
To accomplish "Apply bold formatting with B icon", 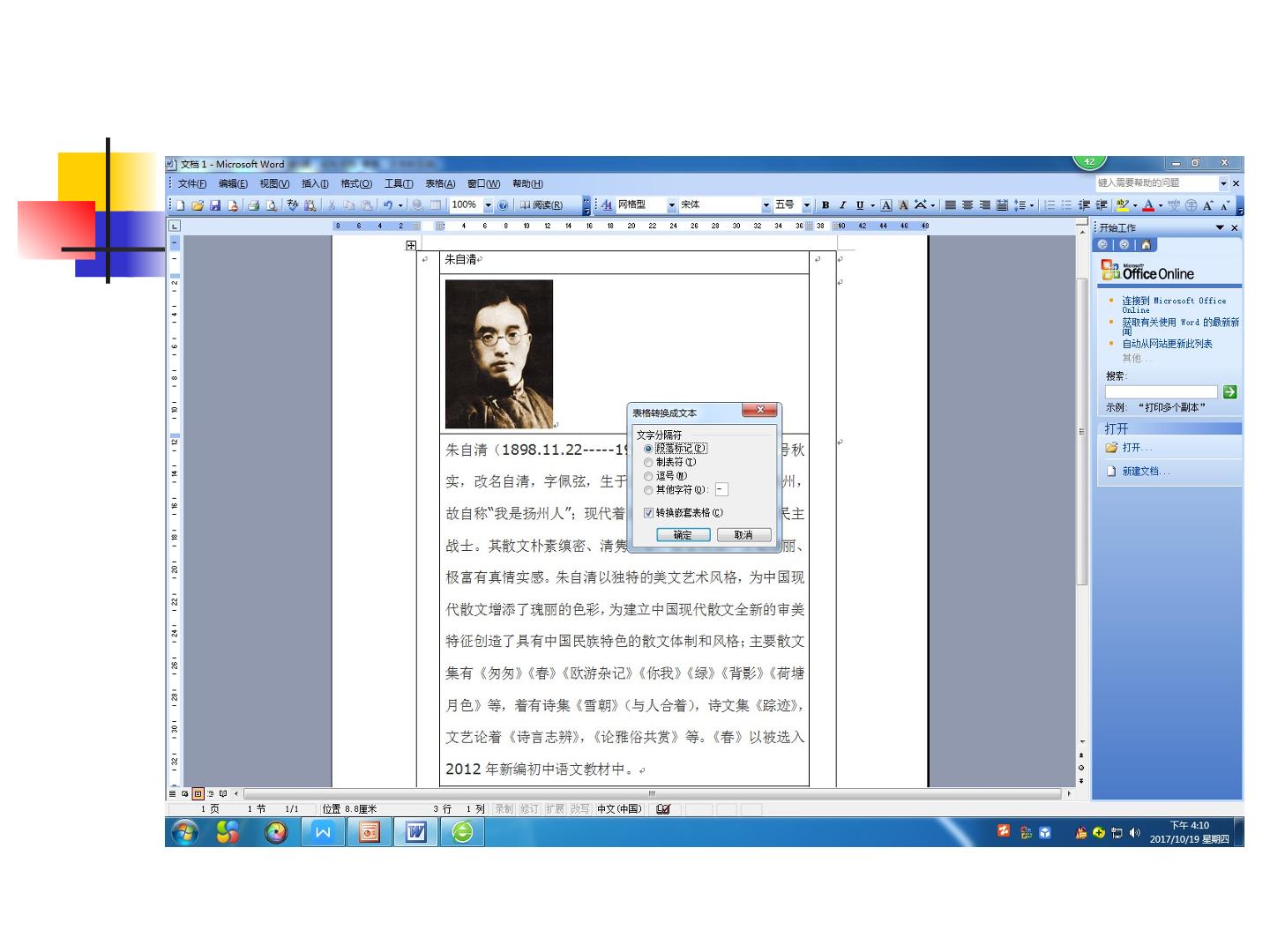I will click(825, 205).
